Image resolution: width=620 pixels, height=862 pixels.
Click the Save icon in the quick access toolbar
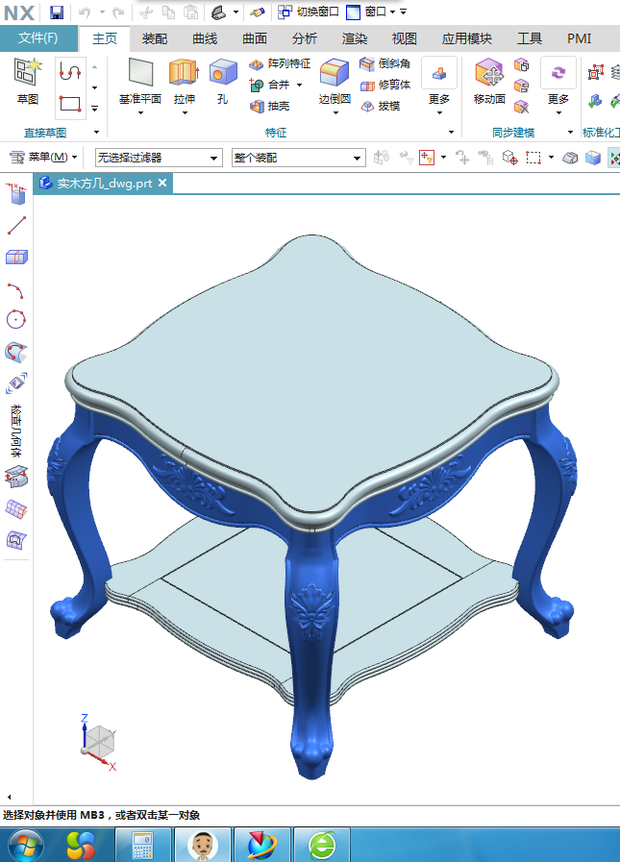click(57, 12)
